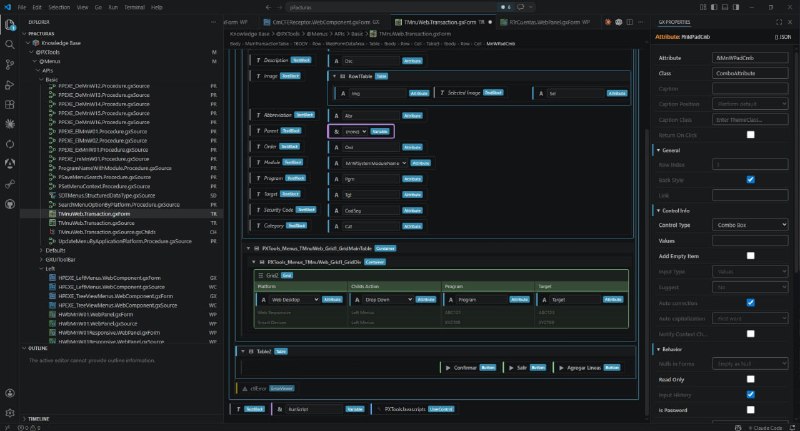Click the Confirmar button in Table2
The width and height of the screenshot is (800, 431).
pos(470,368)
